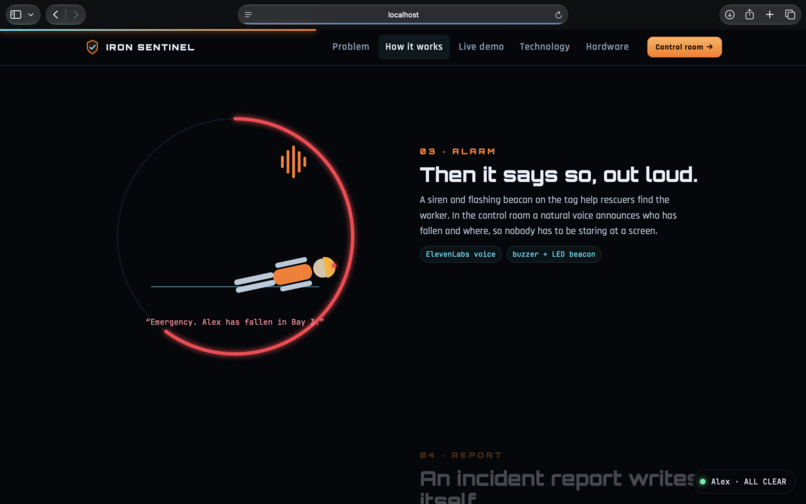Image resolution: width=806 pixels, height=504 pixels.
Task: Open the Hardware nav item
Action: (607, 47)
